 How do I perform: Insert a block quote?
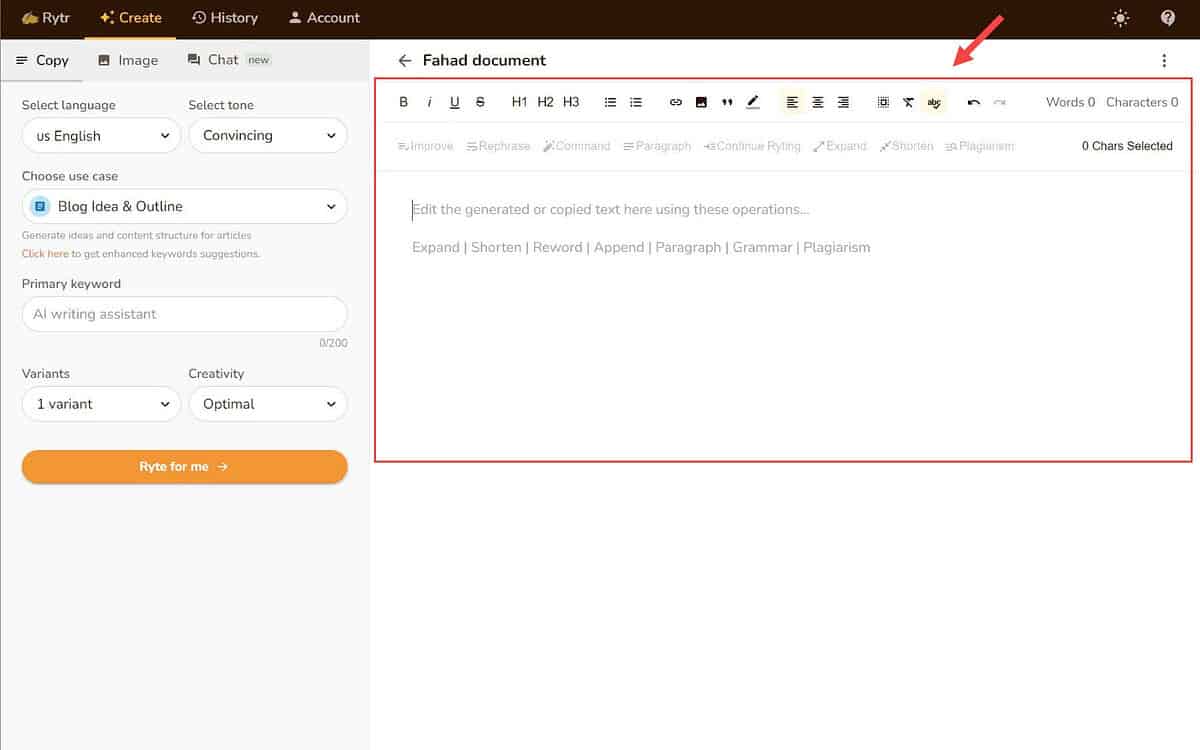(727, 102)
